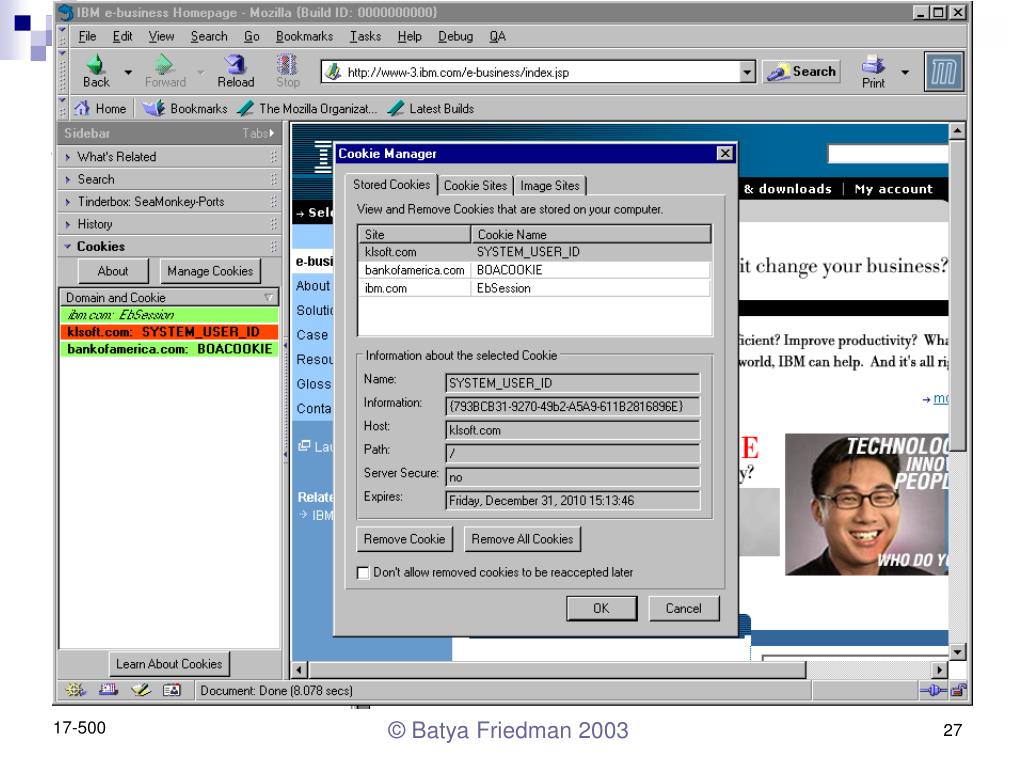
Task: Click the Forward arrow icon
Action: [x=164, y=64]
